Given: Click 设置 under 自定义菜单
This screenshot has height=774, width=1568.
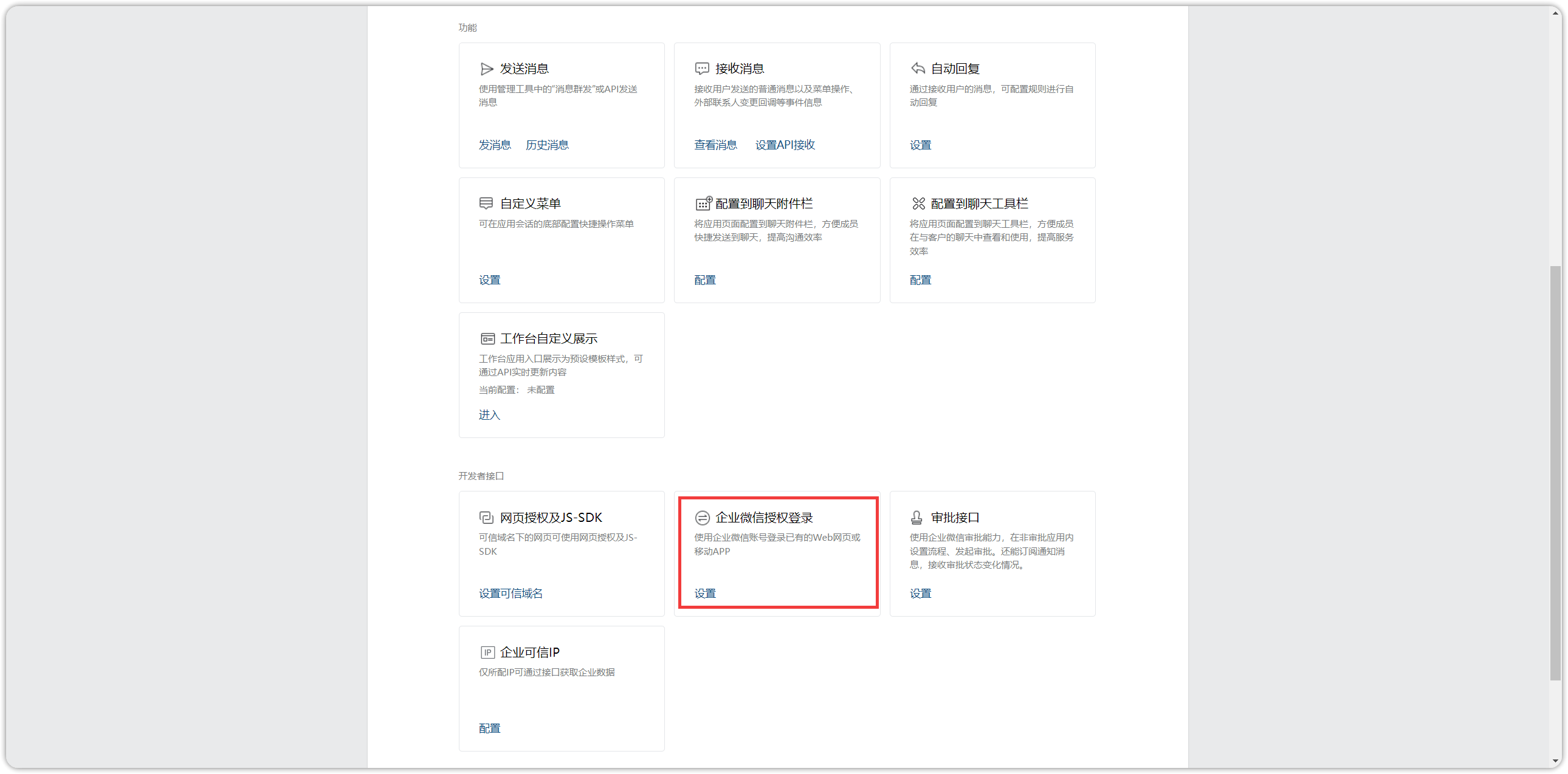Looking at the screenshot, I should [489, 281].
